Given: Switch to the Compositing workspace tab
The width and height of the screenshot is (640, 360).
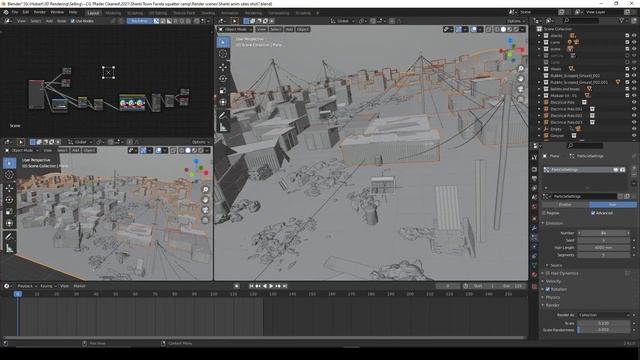Looking at the screenshot, I should pos(278,13).
